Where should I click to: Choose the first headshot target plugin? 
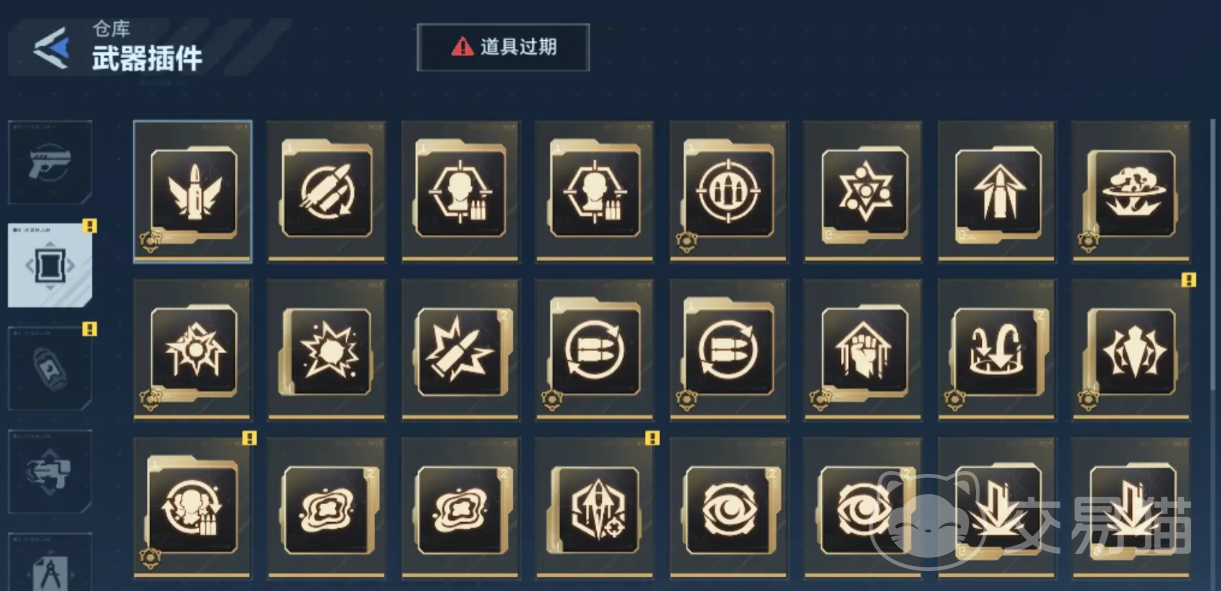[461, 192]
